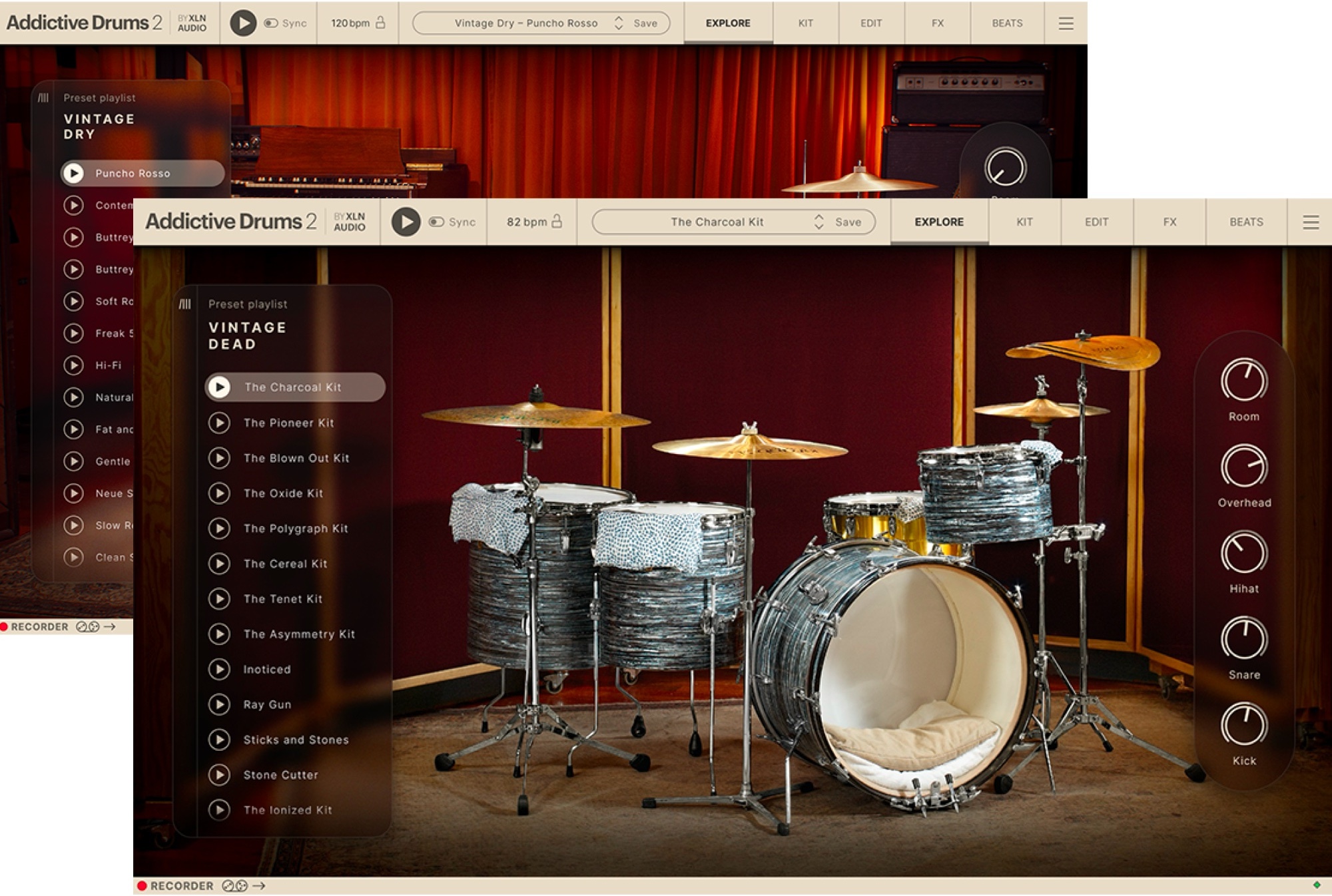The height and width of the screenshot is (896, 1332).
Task: Select the Stone Cutter preset
Action: point(280,775)
